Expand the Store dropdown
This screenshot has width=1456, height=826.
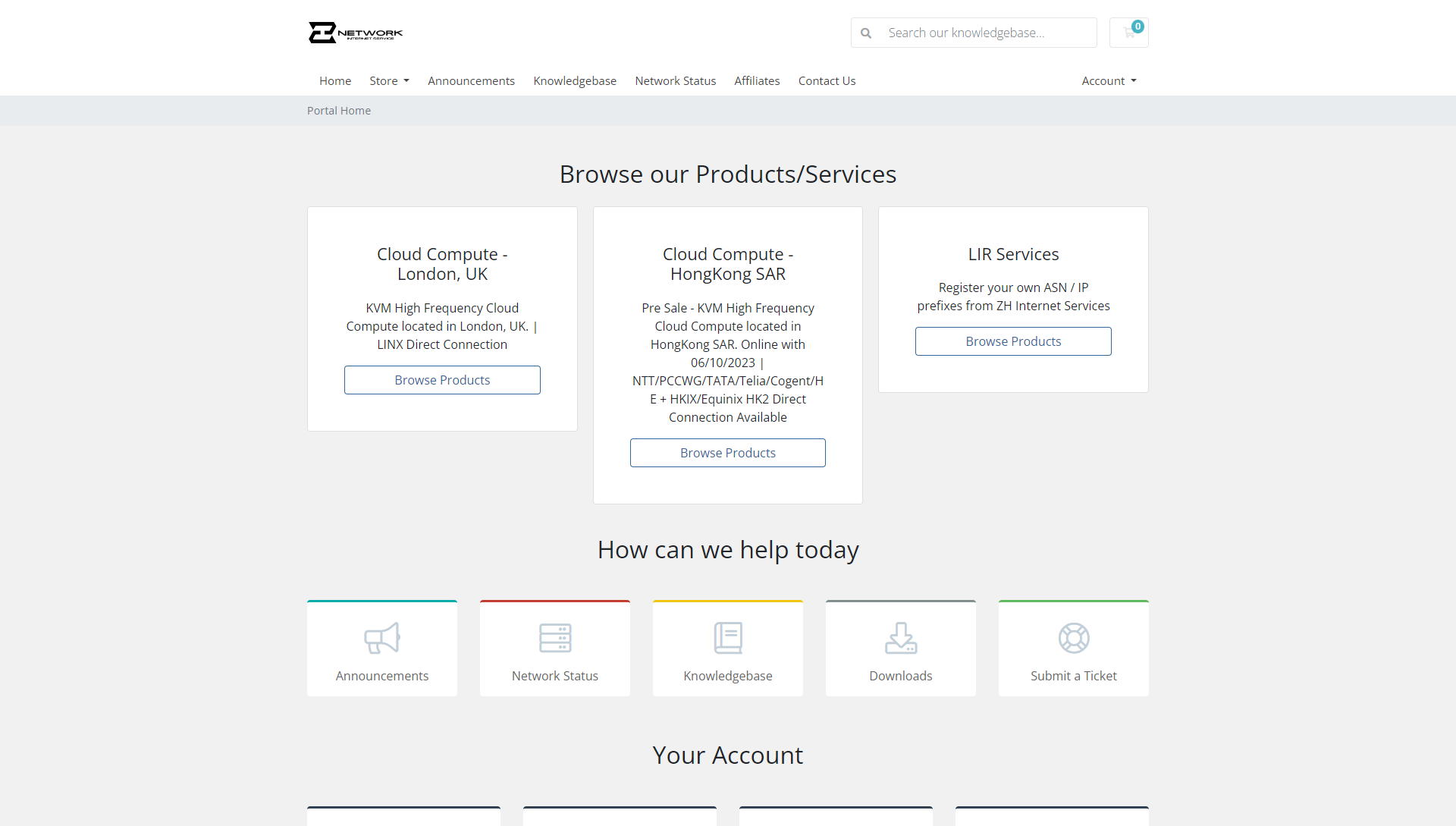pos(389,80)
